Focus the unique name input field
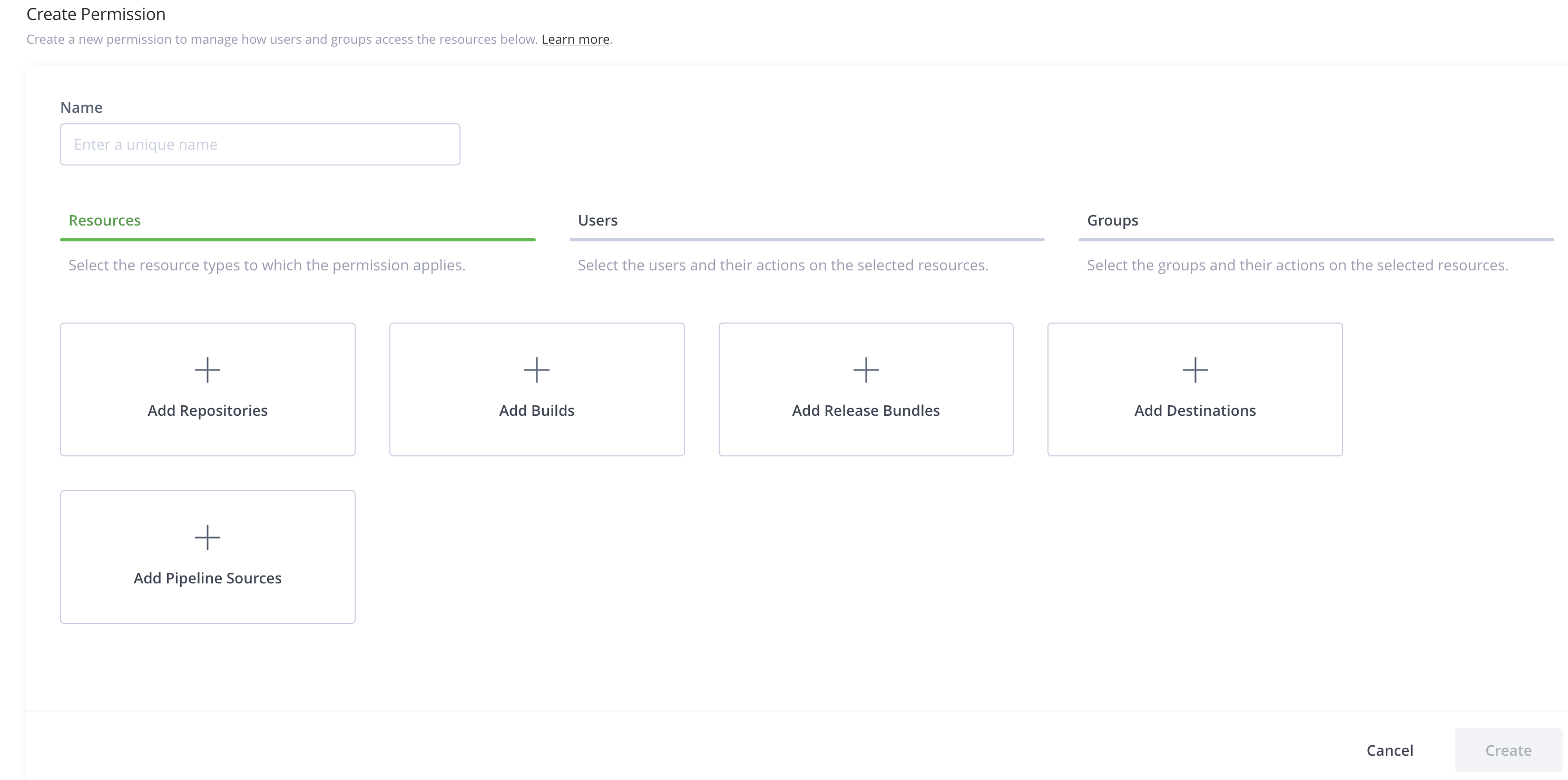Screen dimensions: 1568x780 click(x=260, y=144)
